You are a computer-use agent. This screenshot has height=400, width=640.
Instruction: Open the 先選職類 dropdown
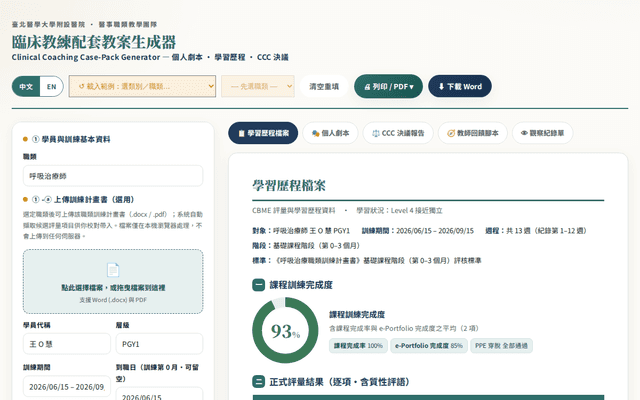pos(258,86)
